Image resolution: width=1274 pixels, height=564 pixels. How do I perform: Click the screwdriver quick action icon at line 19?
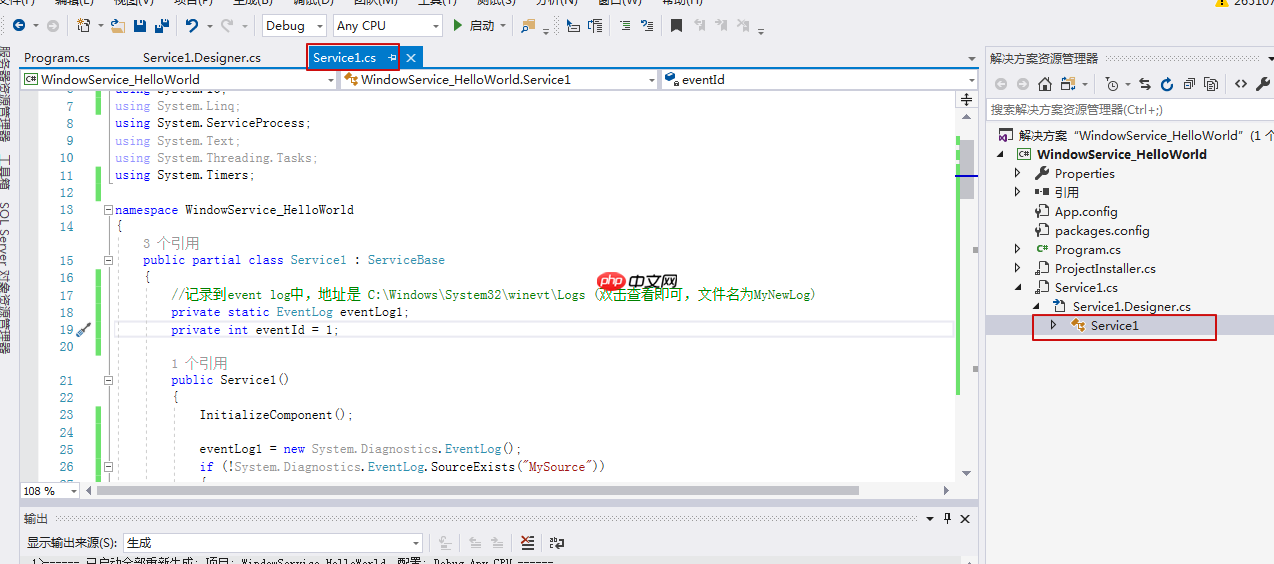[x=83, y=330]
